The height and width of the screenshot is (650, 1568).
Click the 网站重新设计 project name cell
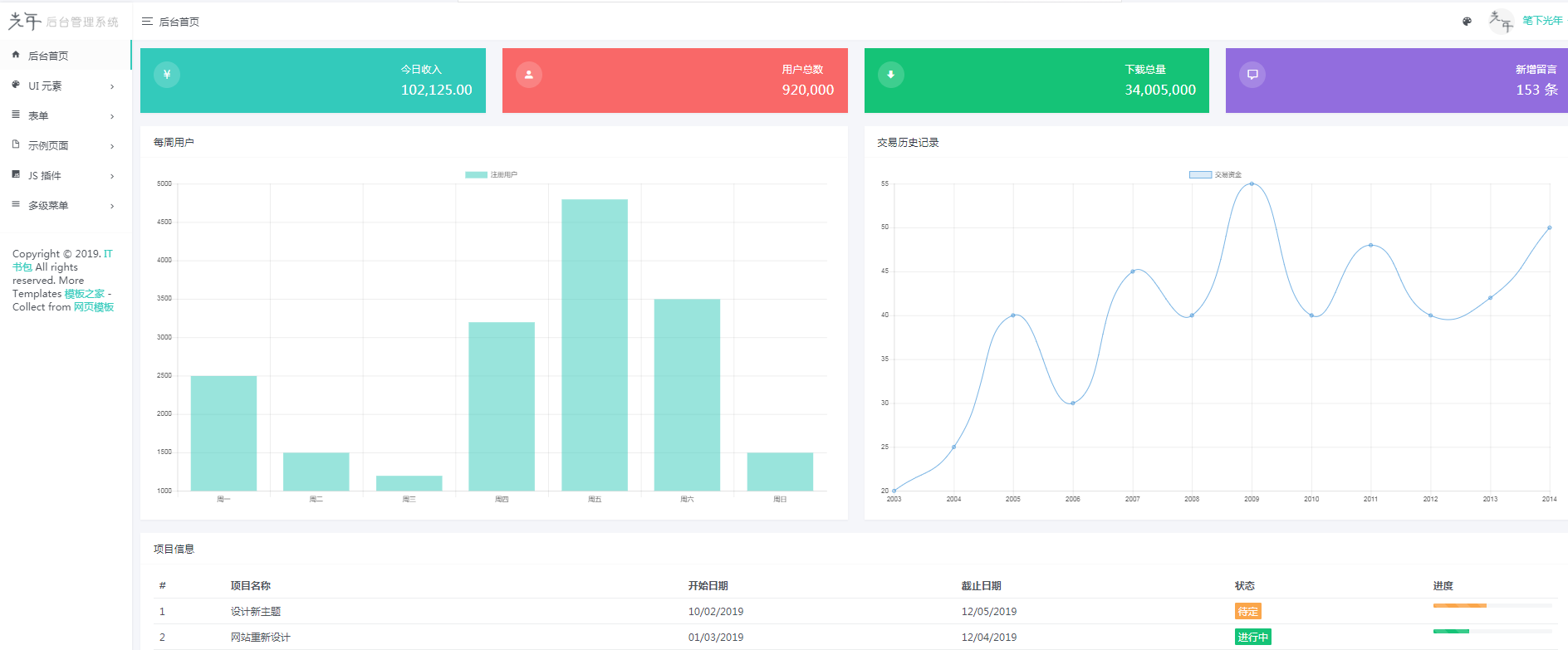261,638
